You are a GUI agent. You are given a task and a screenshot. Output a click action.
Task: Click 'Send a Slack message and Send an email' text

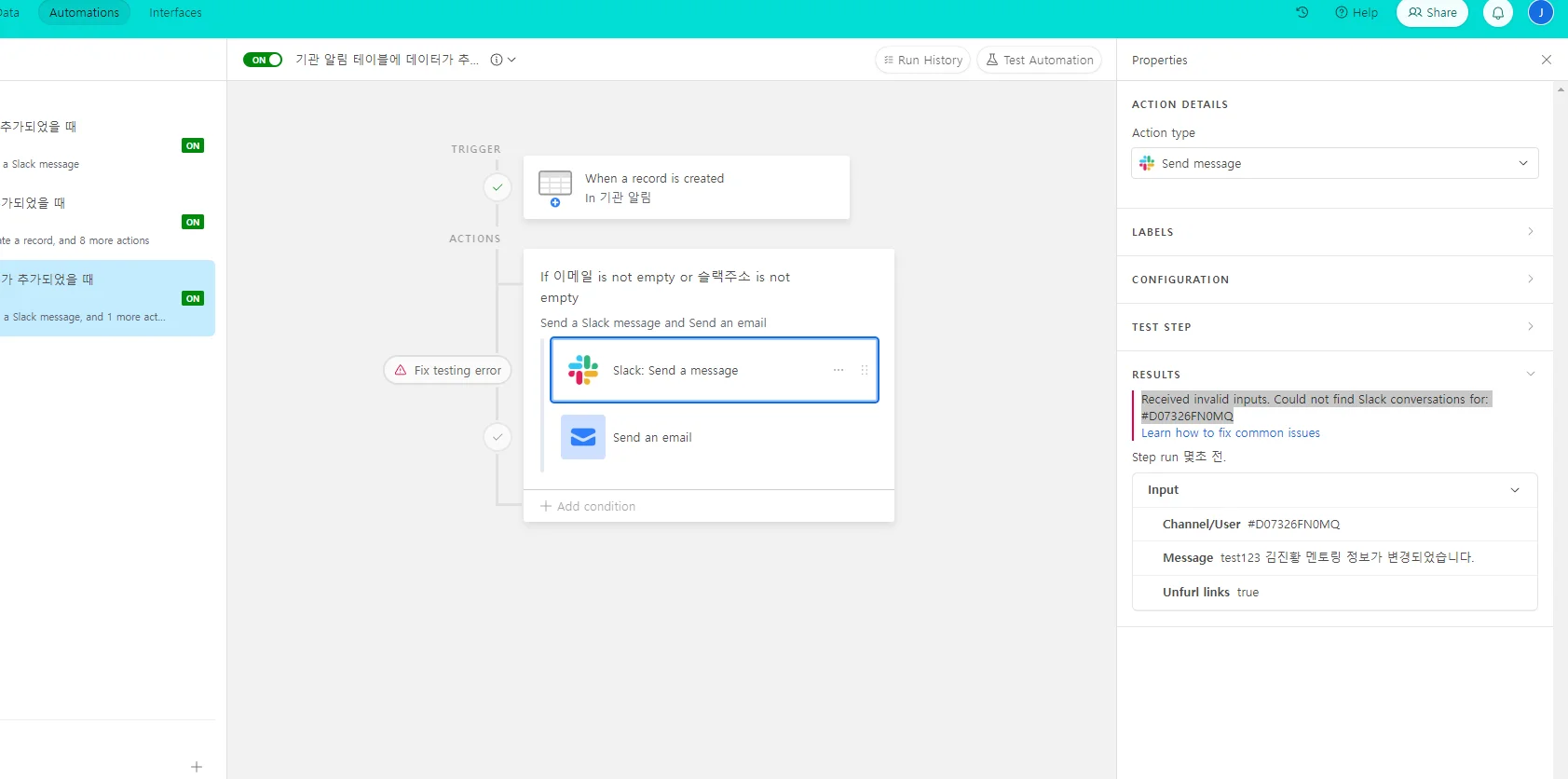(x=653, y=323)
